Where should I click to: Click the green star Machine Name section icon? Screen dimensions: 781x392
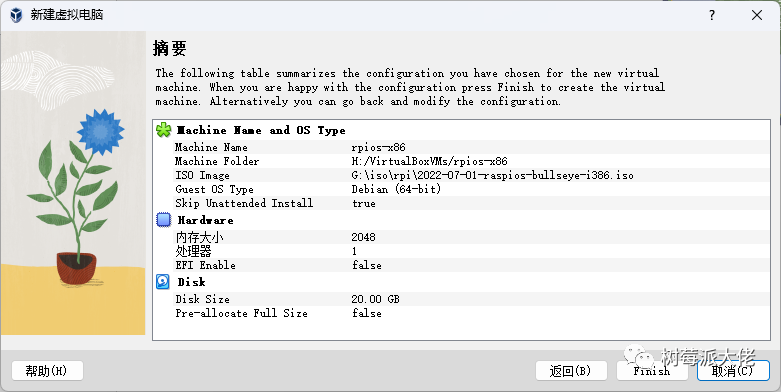coord(163,130)
